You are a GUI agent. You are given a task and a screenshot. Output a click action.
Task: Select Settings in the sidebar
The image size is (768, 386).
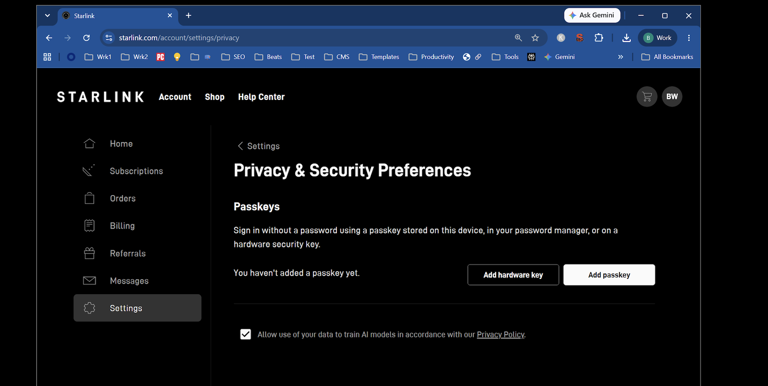(x=137, y=308)
